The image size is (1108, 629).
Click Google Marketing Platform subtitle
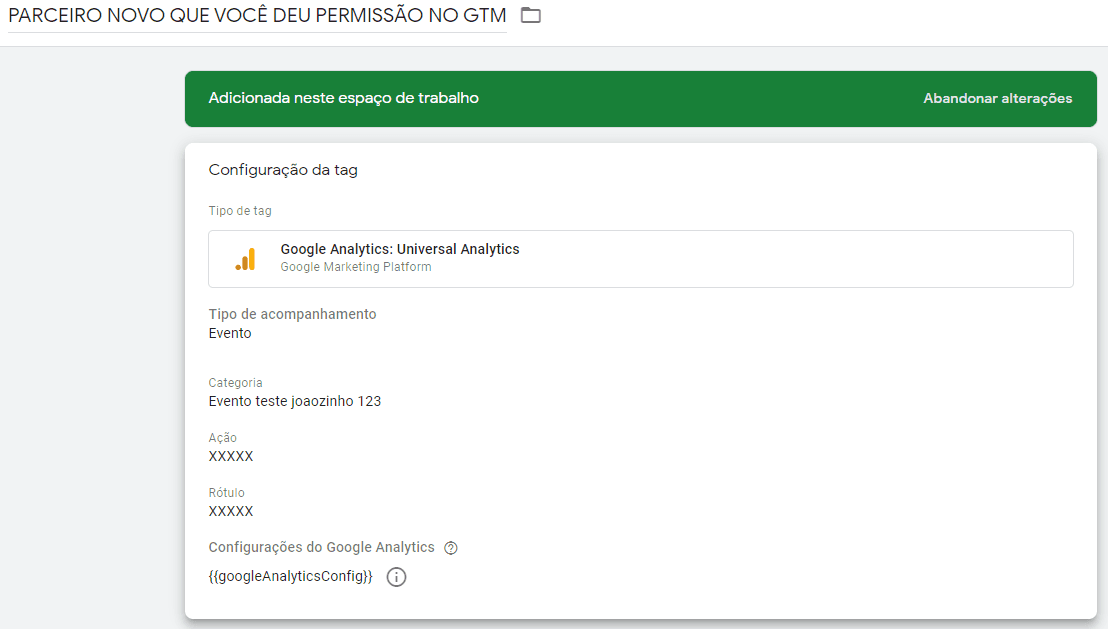point(355,266)
